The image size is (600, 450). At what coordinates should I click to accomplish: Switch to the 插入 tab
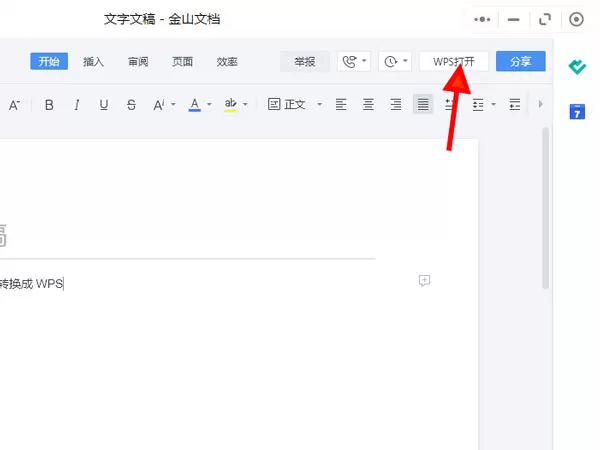[x=93, y=62]
